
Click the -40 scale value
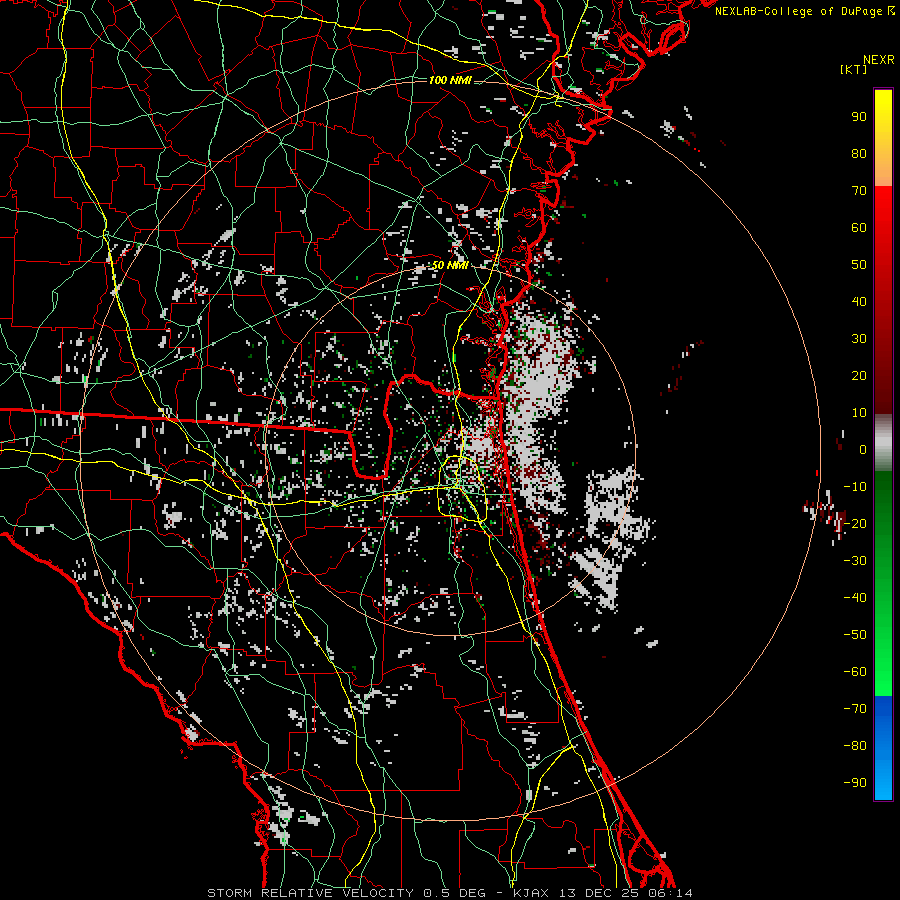[x=855, y=598]
